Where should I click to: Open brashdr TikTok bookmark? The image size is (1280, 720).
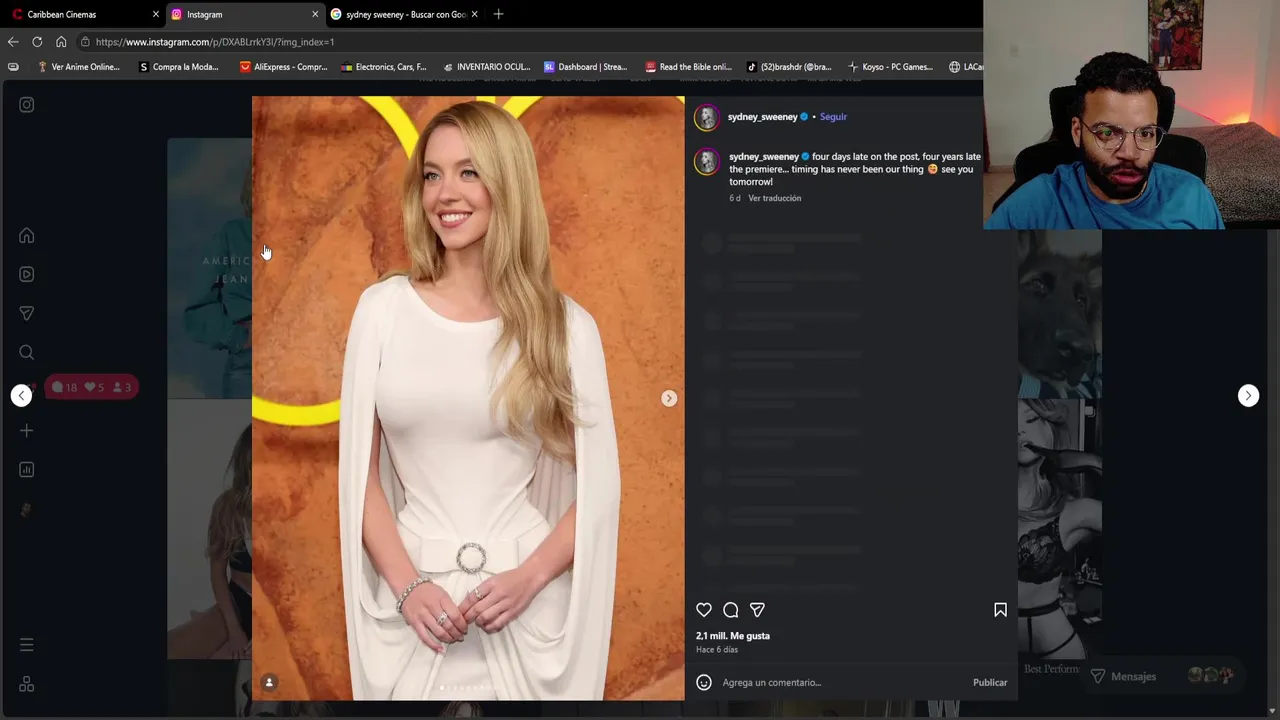(x=789, y=67)
